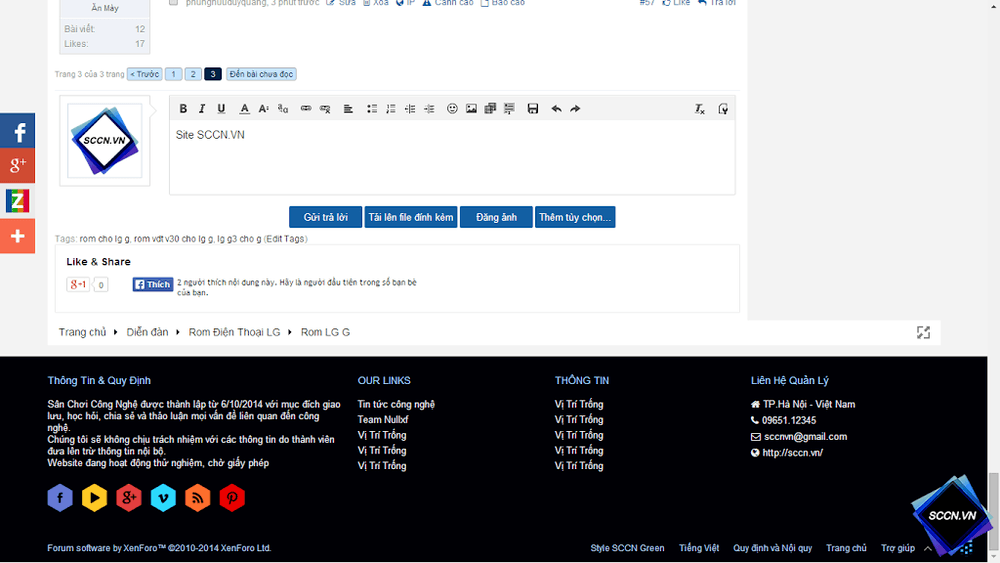1000x563 pixels.
Task: Open the 'lg g3 cho g' tag
Action: (239, 238)
